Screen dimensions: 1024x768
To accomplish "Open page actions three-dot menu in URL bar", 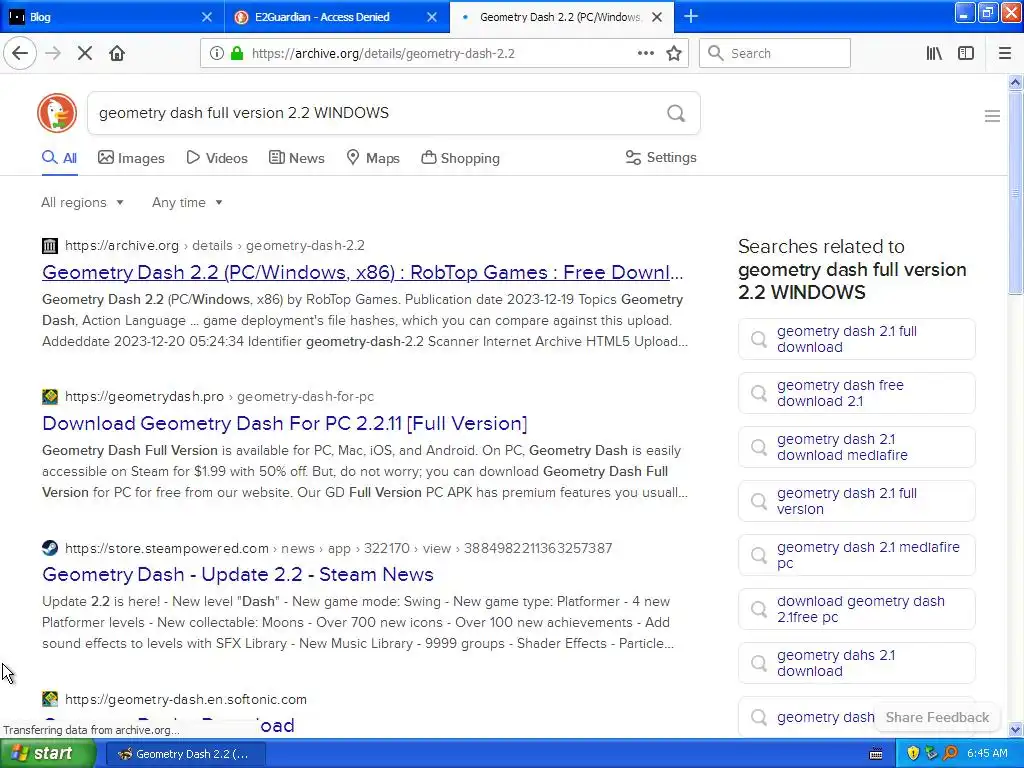I will [x=645, y=54].
